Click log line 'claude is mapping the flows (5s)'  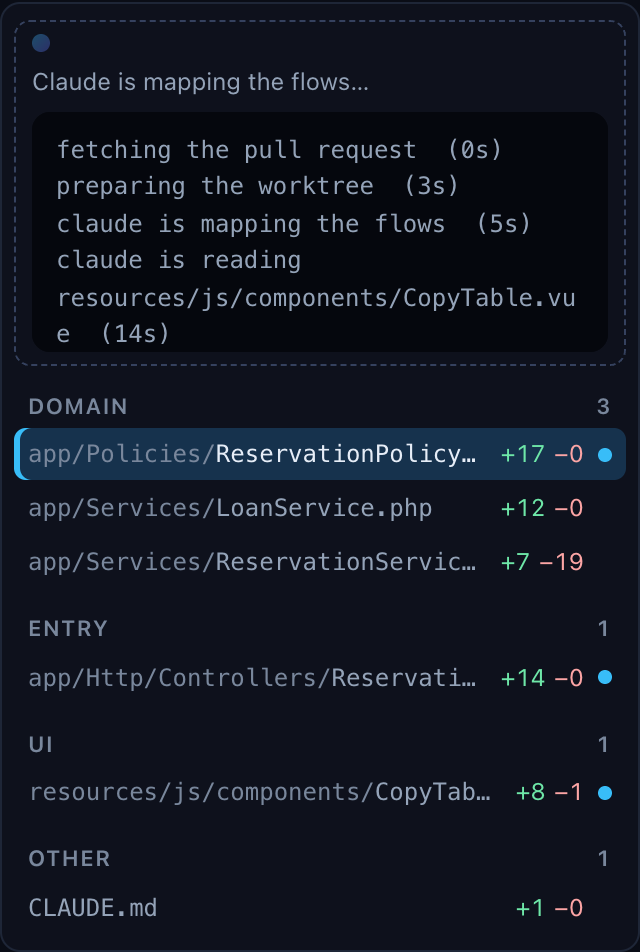[x=294, y=223]
